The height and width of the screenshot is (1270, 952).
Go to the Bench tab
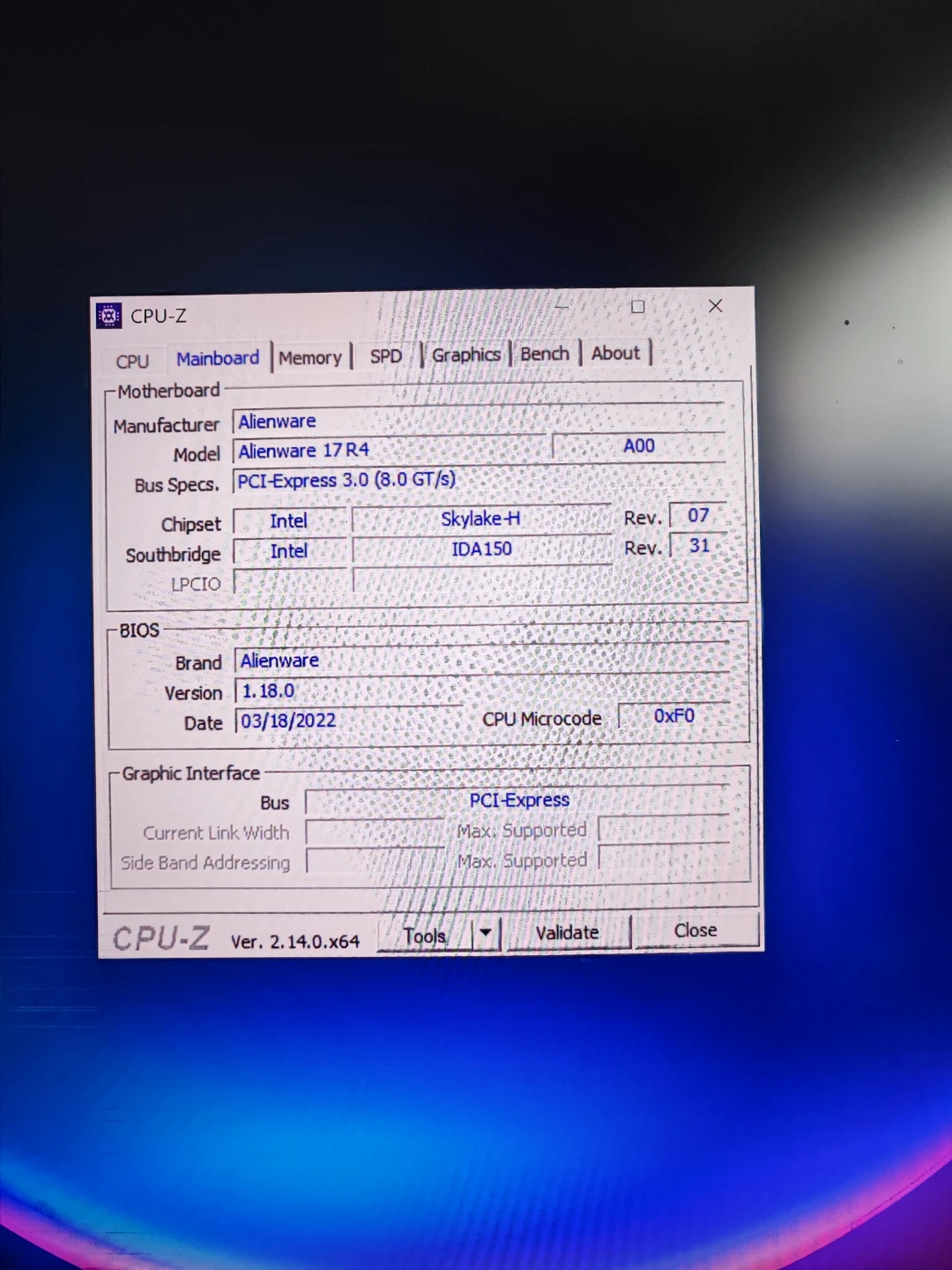click(545, 354)
